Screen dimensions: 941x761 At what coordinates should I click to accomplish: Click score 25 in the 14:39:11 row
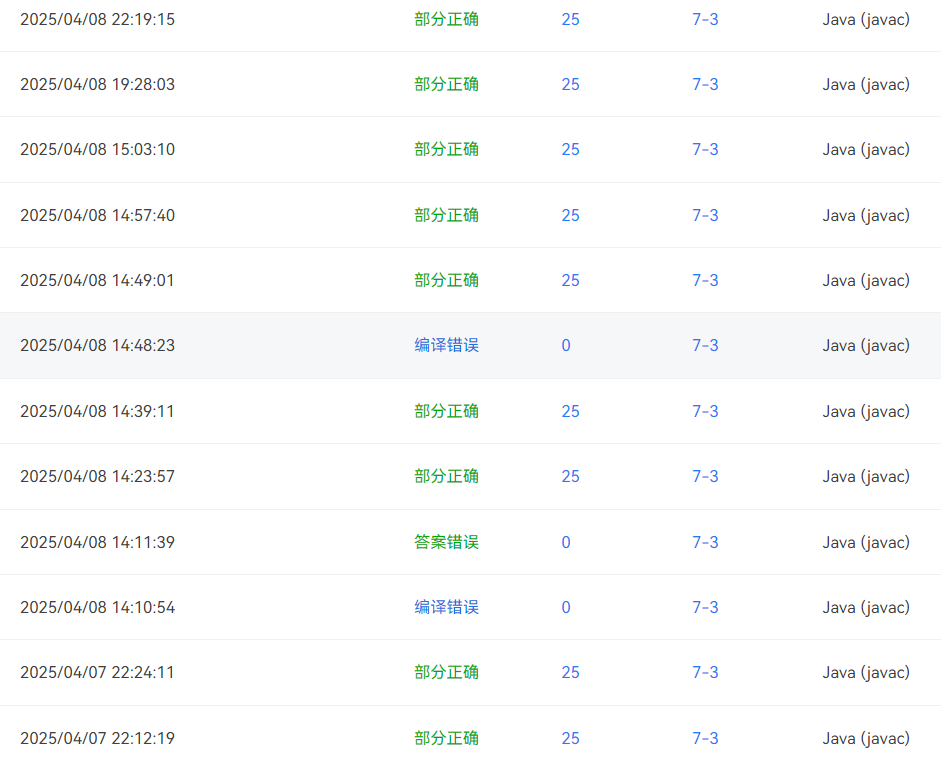click(x=571, y=411)
